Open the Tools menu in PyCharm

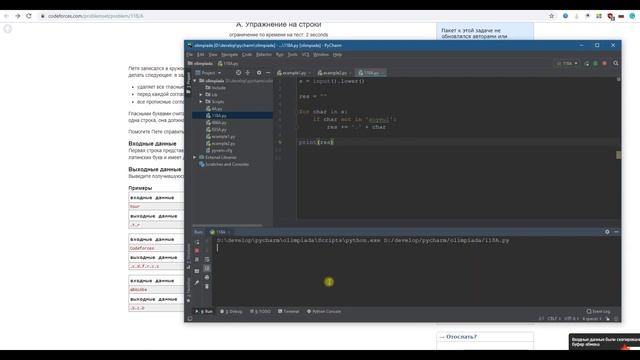pyautogui.click(x=293, y=54)
